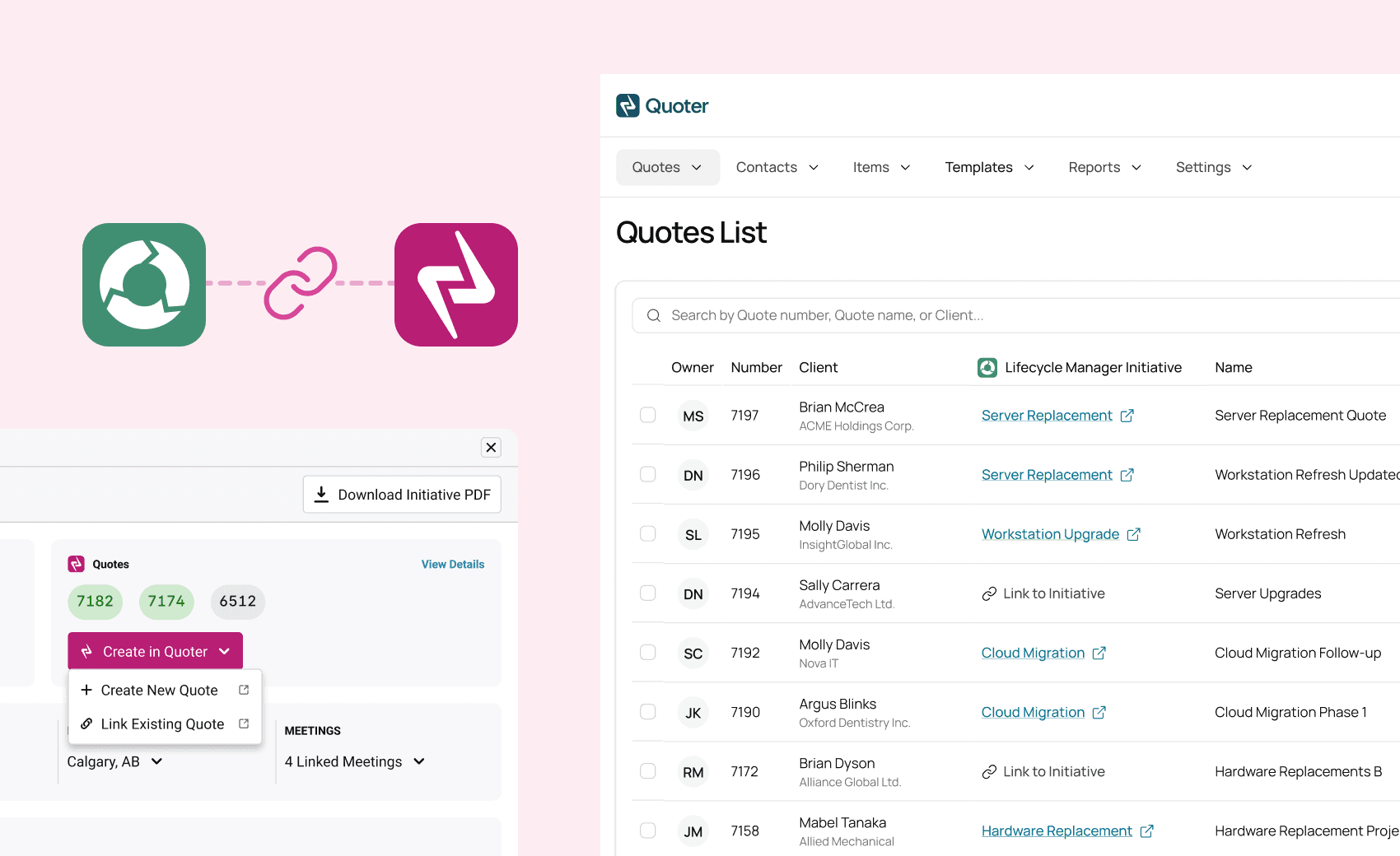This screenshot has height=856, width=1400.
Task: Download Initiative PDF
Action: [402, 494]
